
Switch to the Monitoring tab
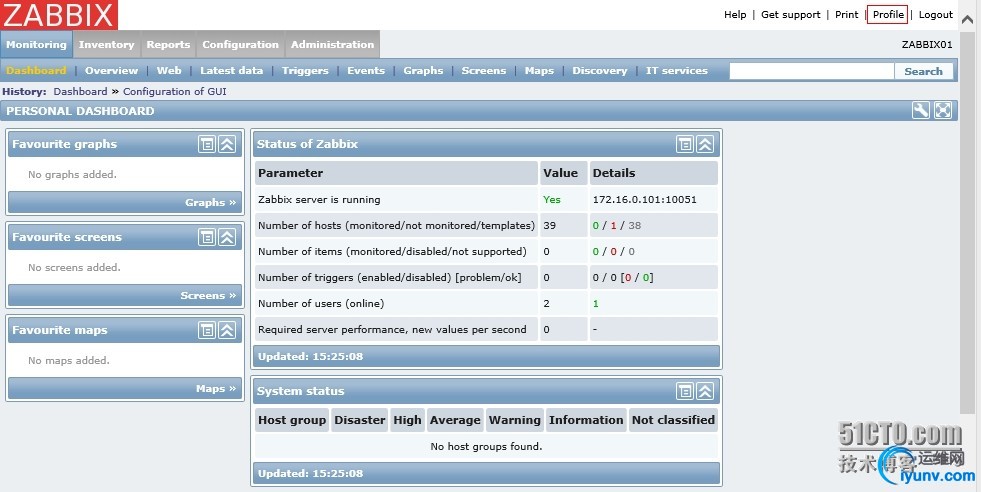point(36,44)
